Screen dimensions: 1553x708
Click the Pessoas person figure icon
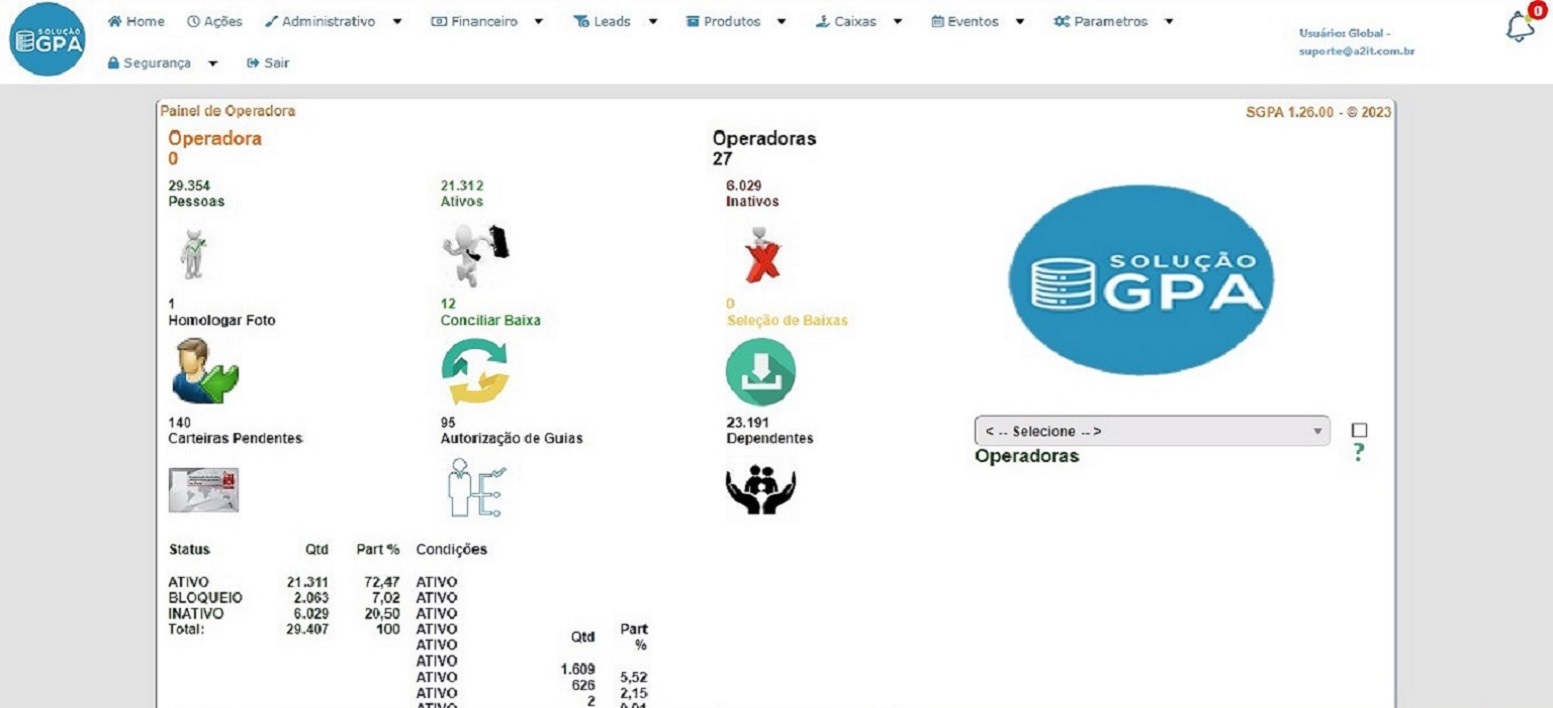[x=193, y=253]
